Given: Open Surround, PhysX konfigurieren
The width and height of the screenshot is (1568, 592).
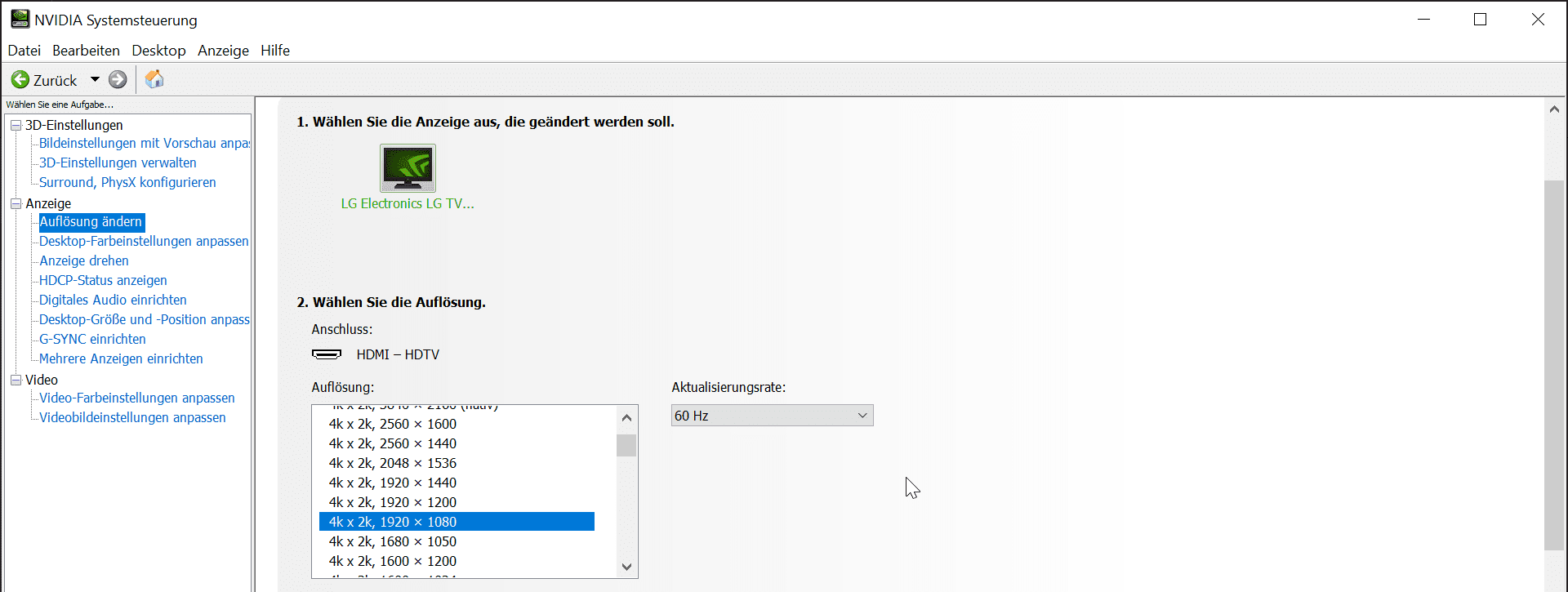Looking at the screenshot, I should 127,182.
